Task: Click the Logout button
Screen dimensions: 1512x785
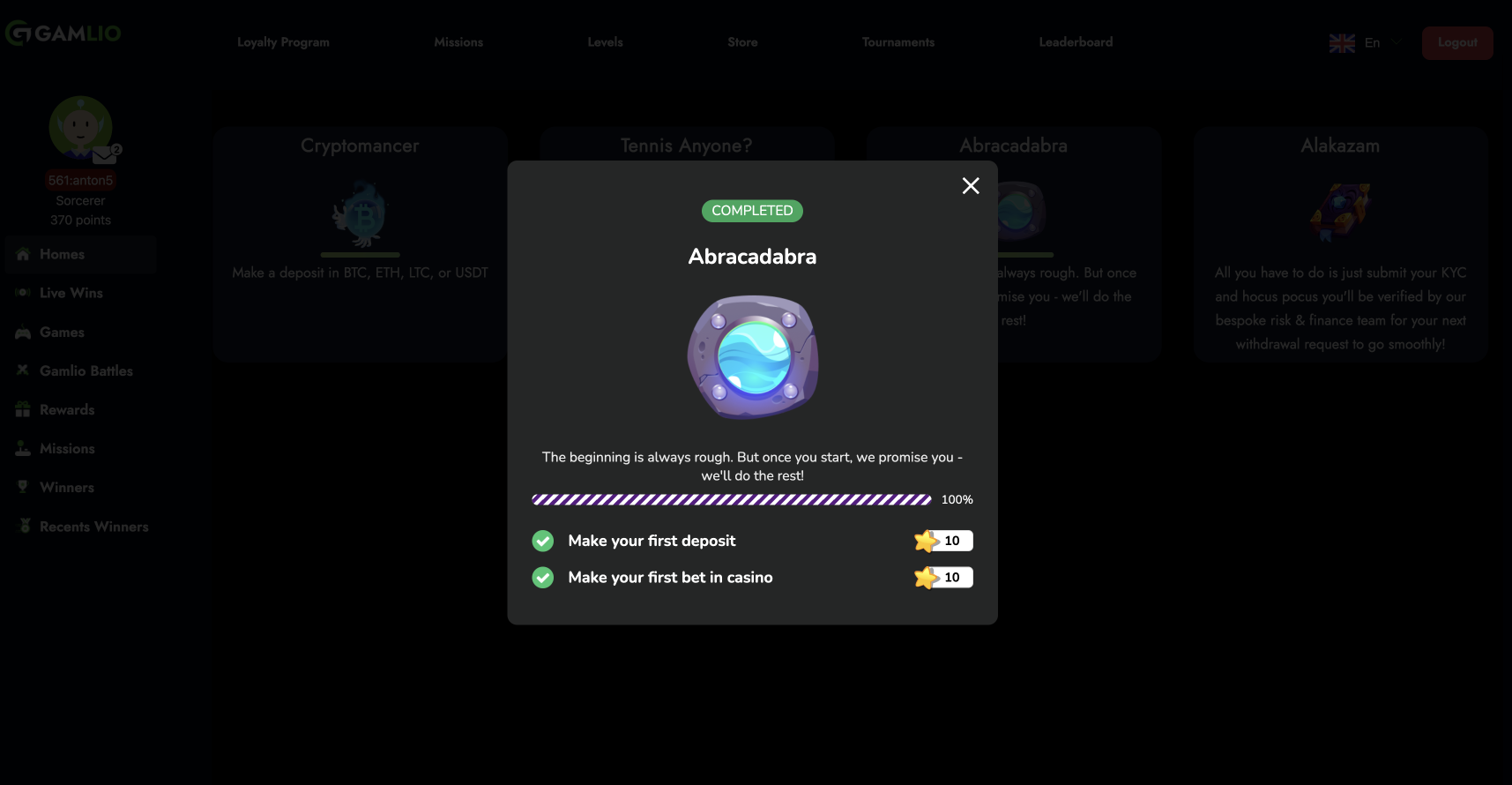Action: tap(1457, 42)
